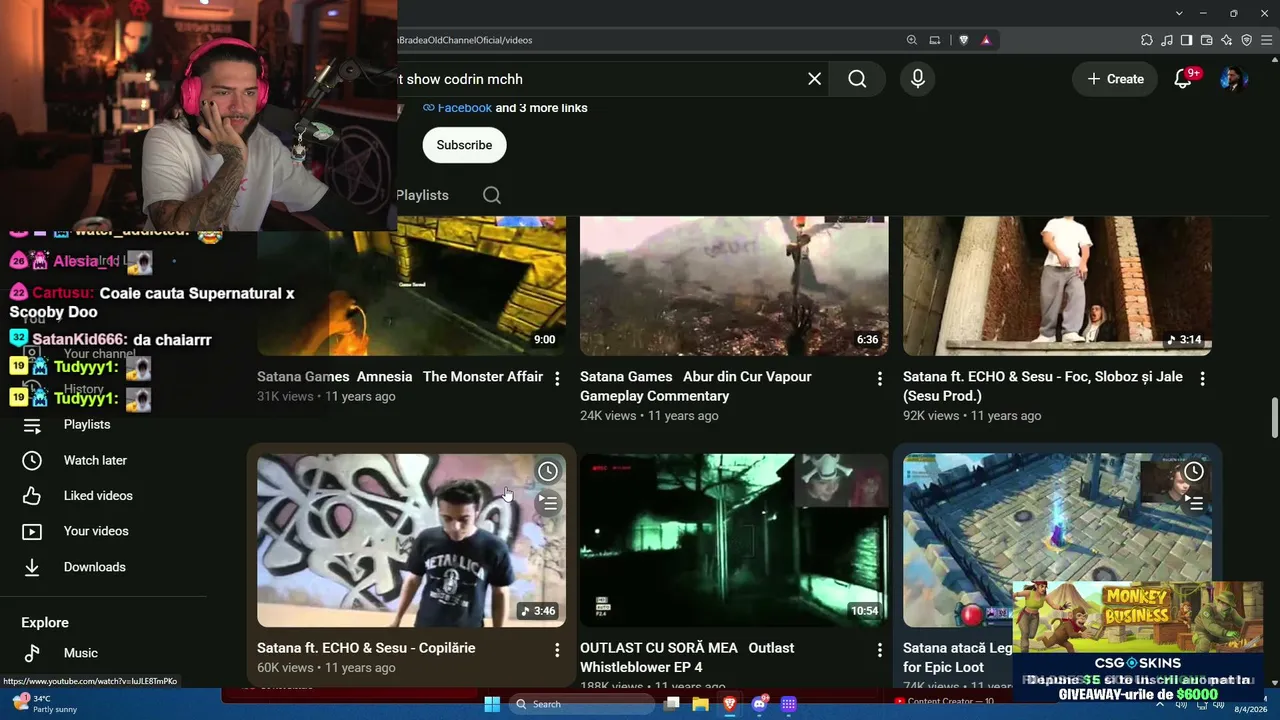Open the Brave Wallet icon
Image resolution: width=1280 pixels, height=720 pixels.
pyautogui.click(x=1206, y=40)
